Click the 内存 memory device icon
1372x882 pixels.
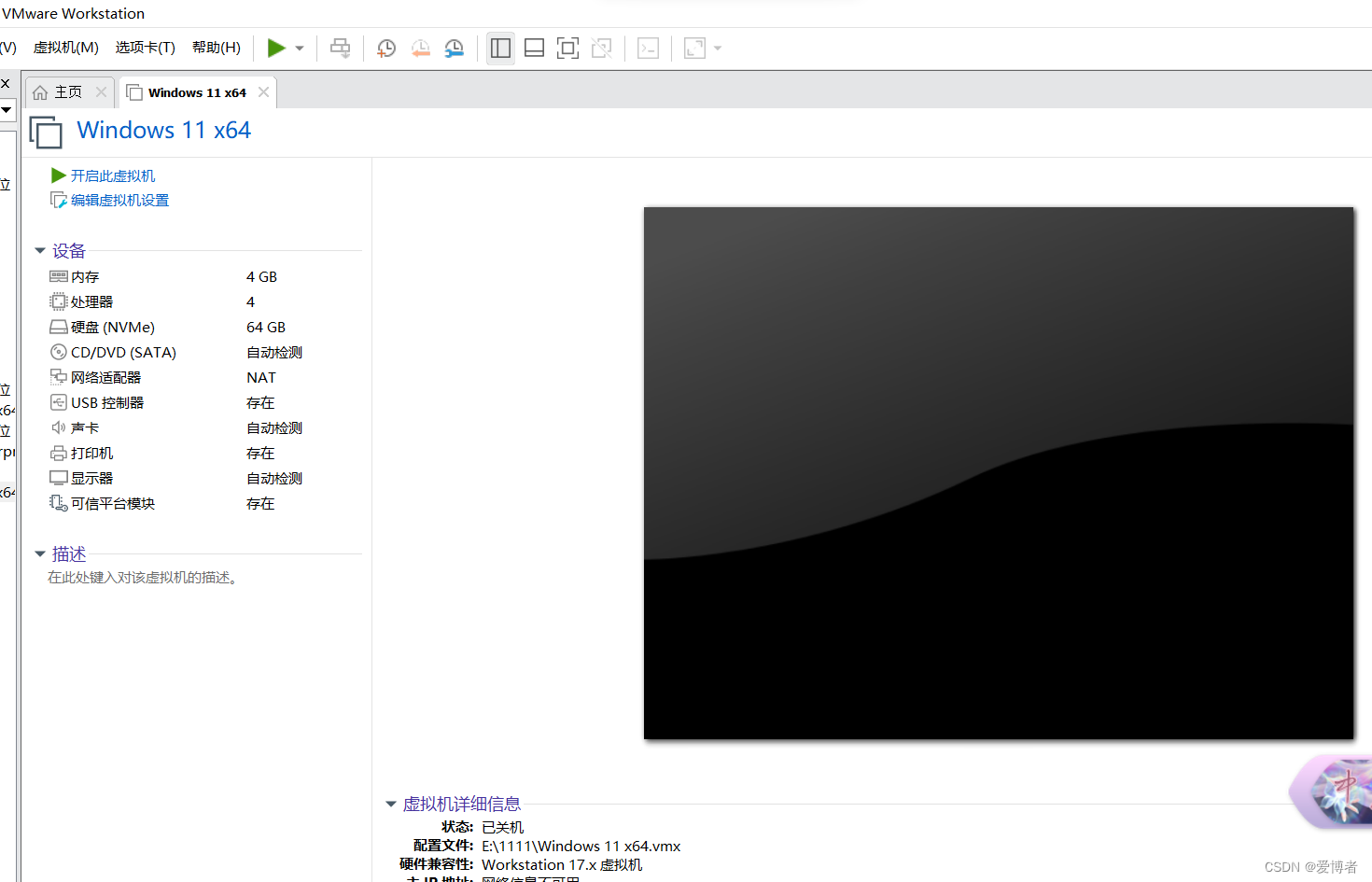point(59,276)
